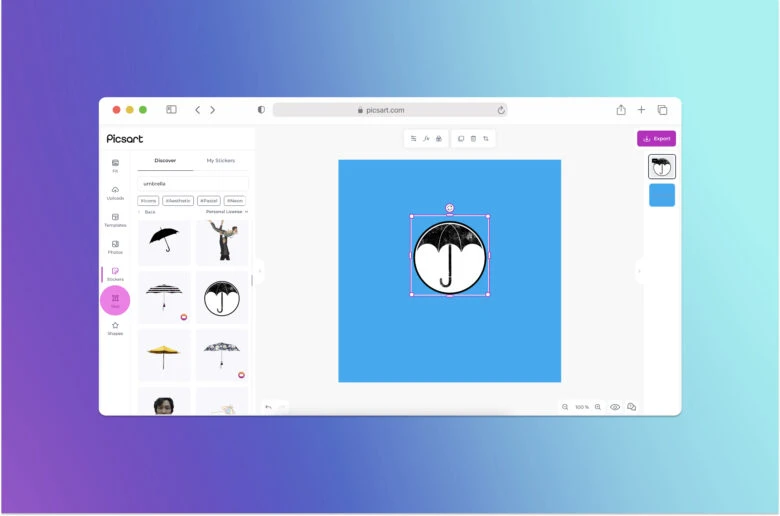Image resolution: width=780 pixels, height=516 pixels.
Task: Open the Uploads panel
Action: pos(115,192)
